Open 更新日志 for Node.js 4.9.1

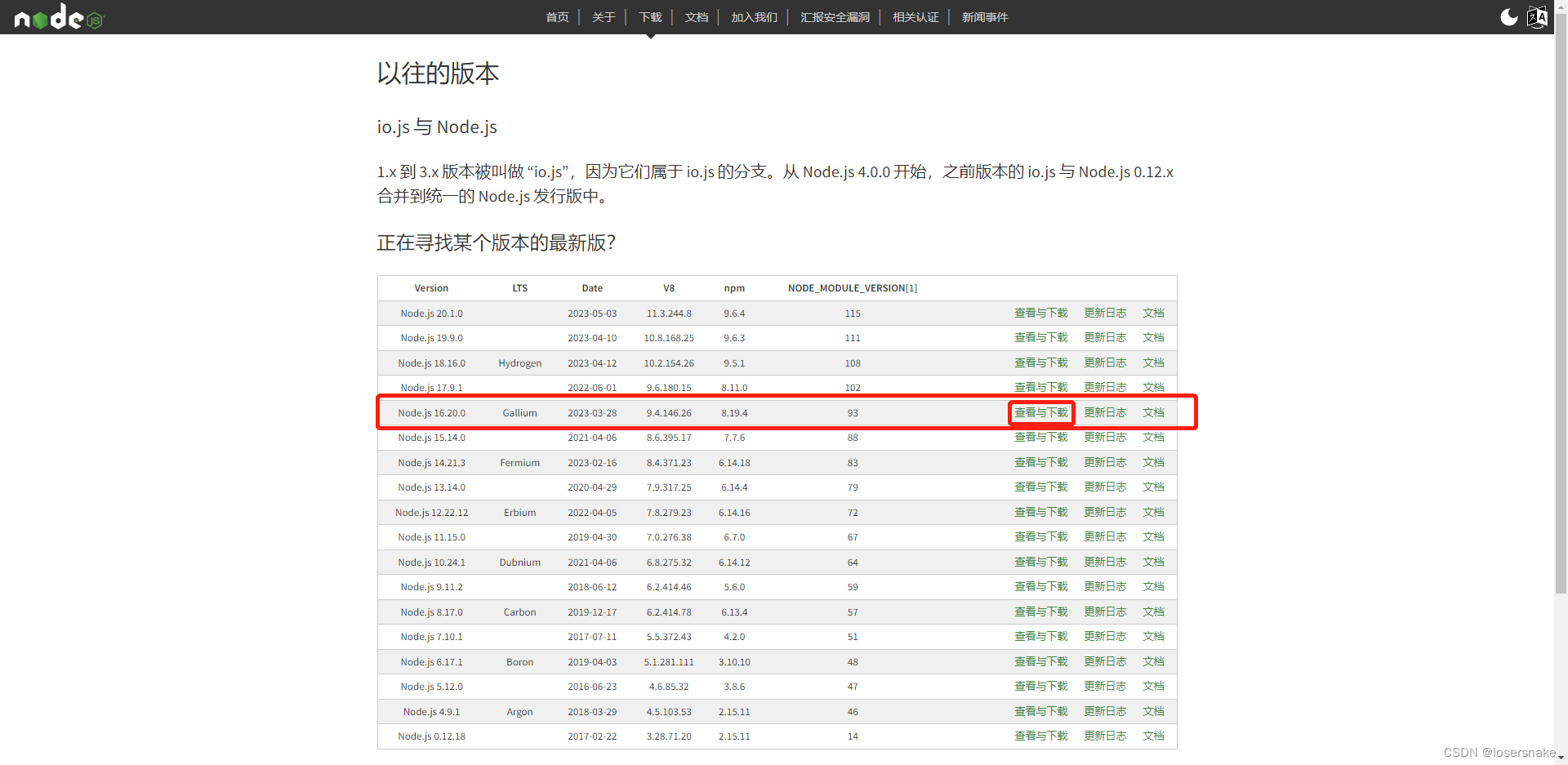pos(1105,712)
